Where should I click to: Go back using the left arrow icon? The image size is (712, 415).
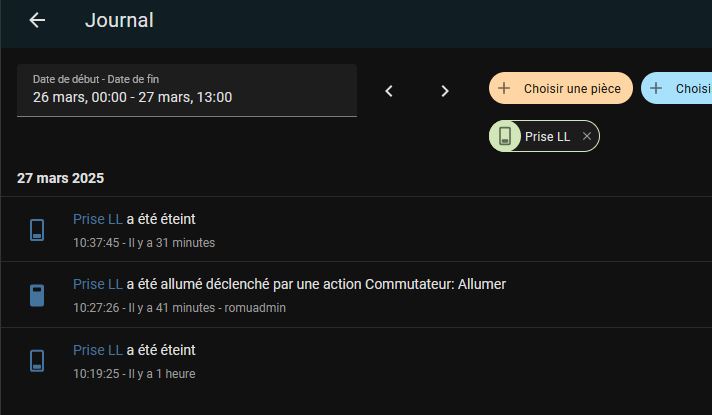click(x=37, y=20)
